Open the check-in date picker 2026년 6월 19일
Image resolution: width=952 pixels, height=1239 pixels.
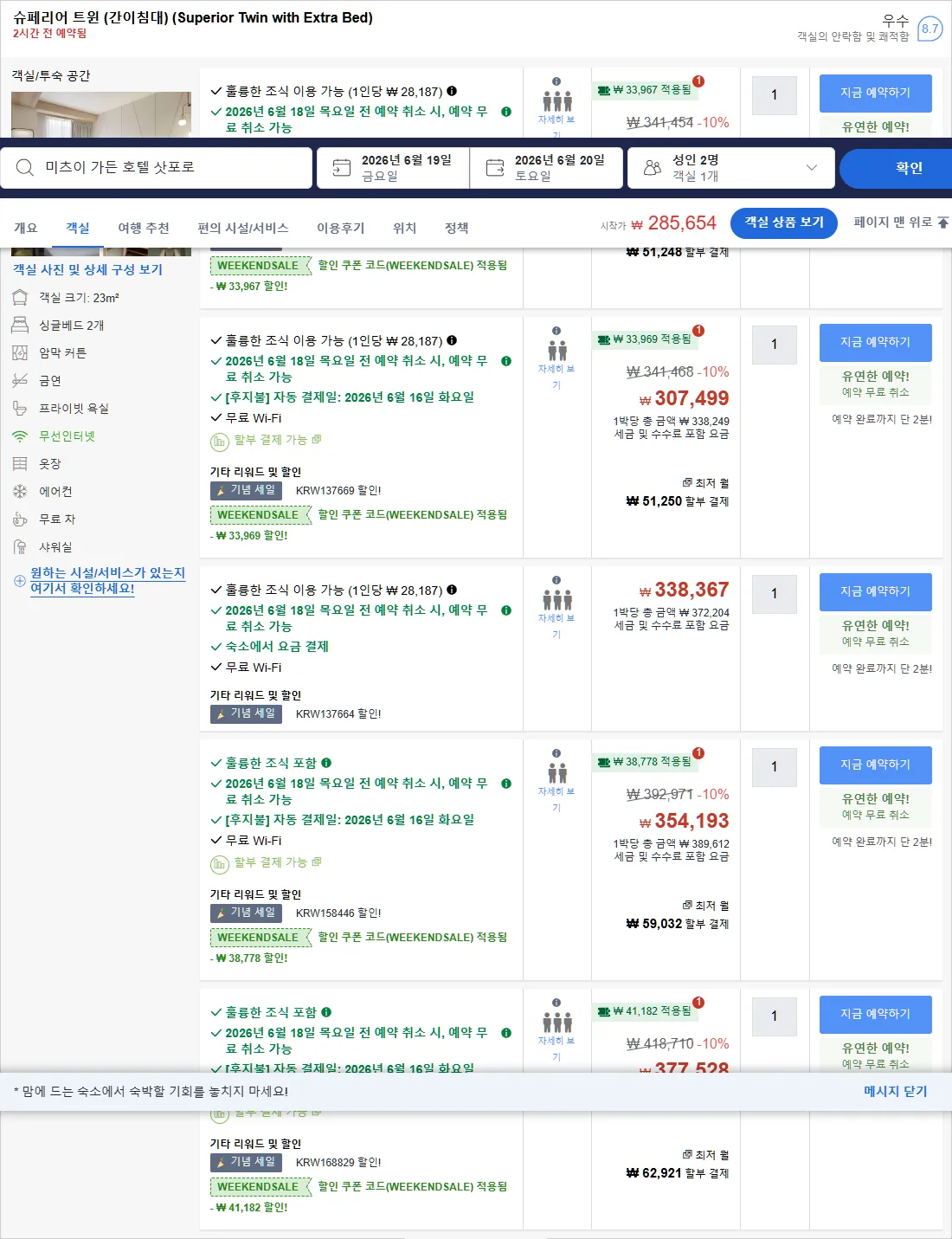click(x=394, y=168)
